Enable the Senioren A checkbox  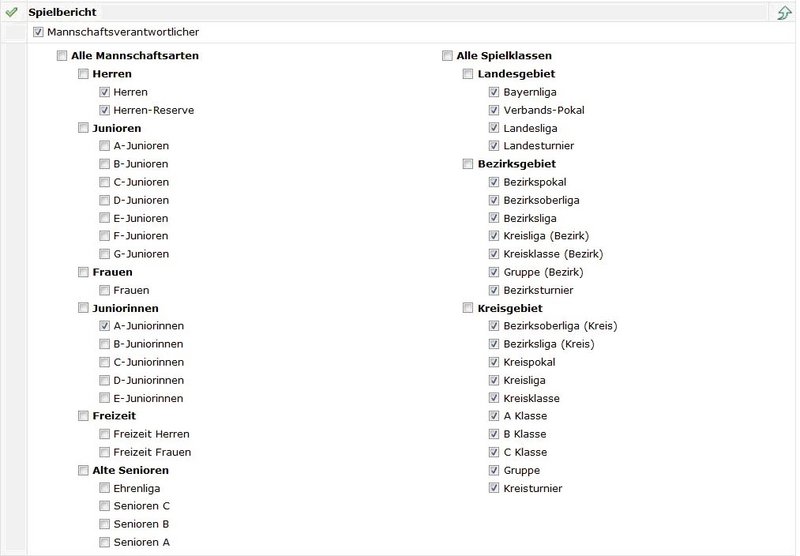click(105, 542)
